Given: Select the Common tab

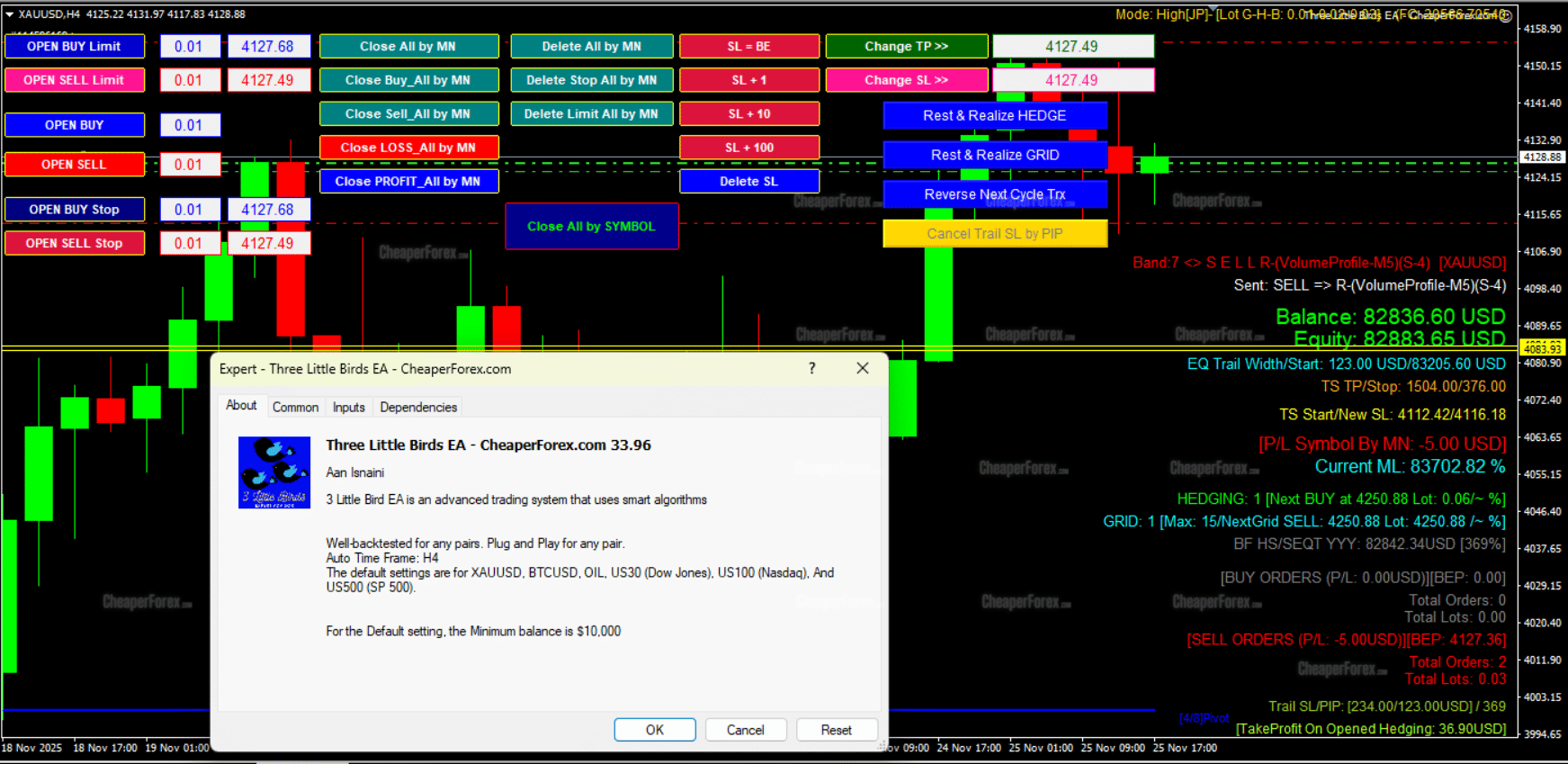Looking at the screenshot, I should click(x=295, y=407).
